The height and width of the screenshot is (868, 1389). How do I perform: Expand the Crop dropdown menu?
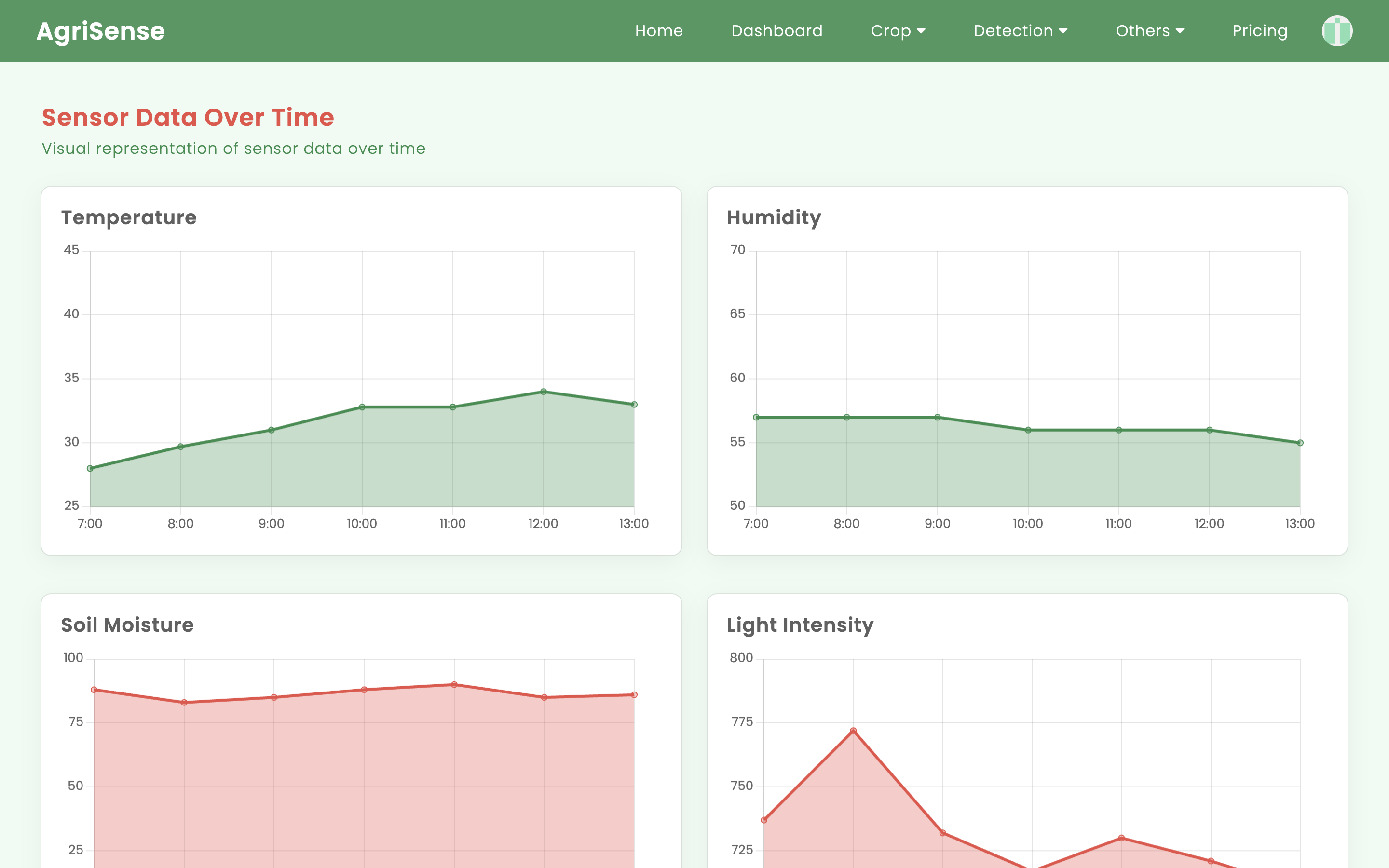(x=898, y=31)
